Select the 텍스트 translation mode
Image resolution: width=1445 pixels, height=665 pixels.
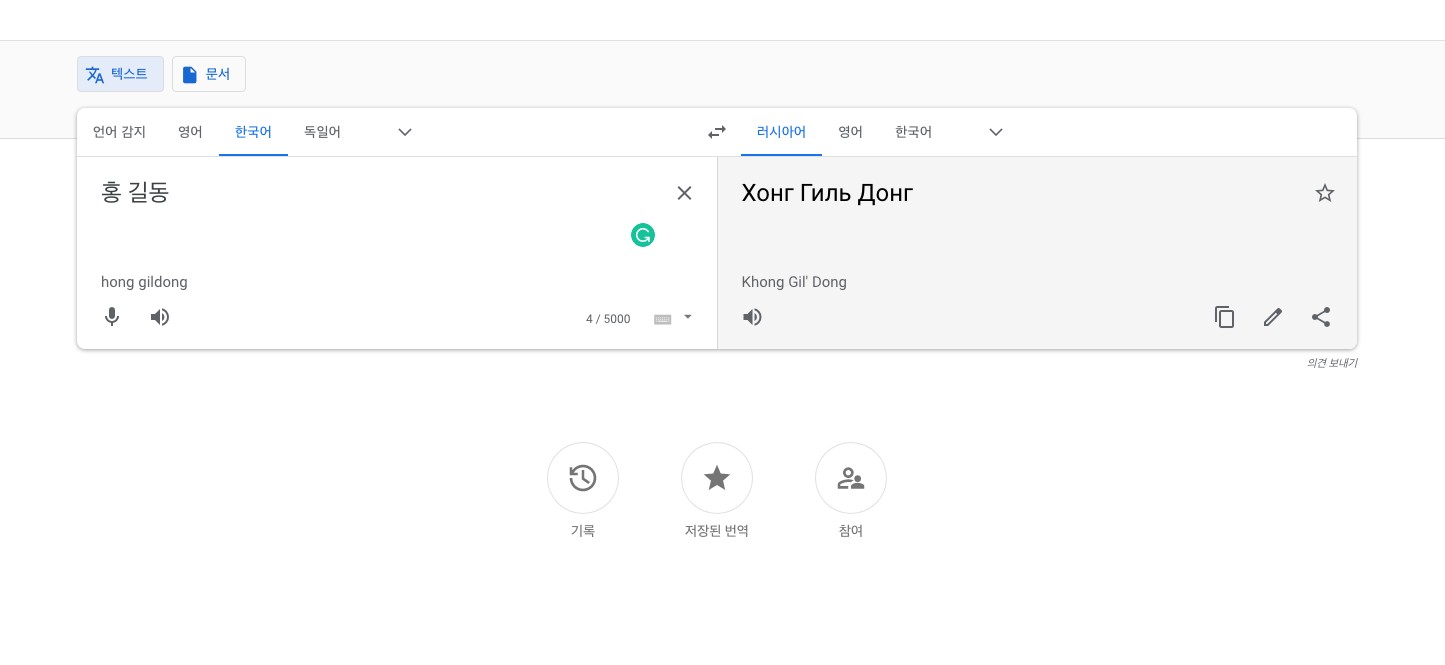click(x=120, y=74)
